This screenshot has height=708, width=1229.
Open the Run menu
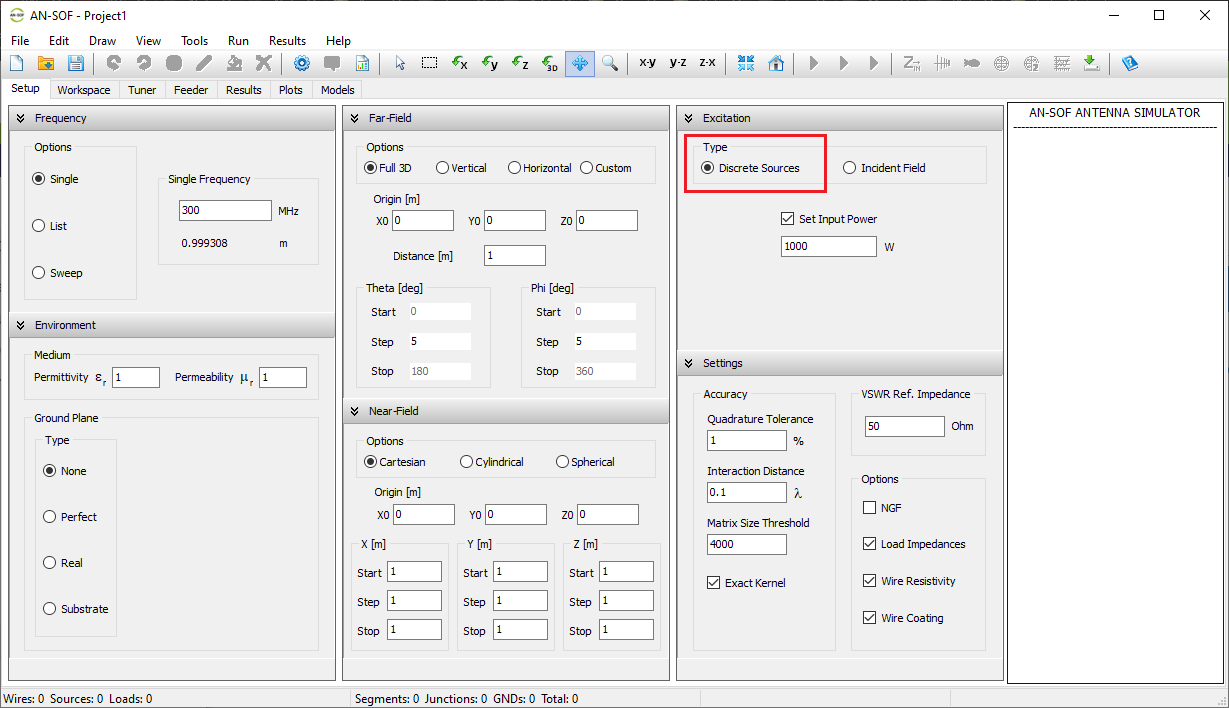[238, 41]
